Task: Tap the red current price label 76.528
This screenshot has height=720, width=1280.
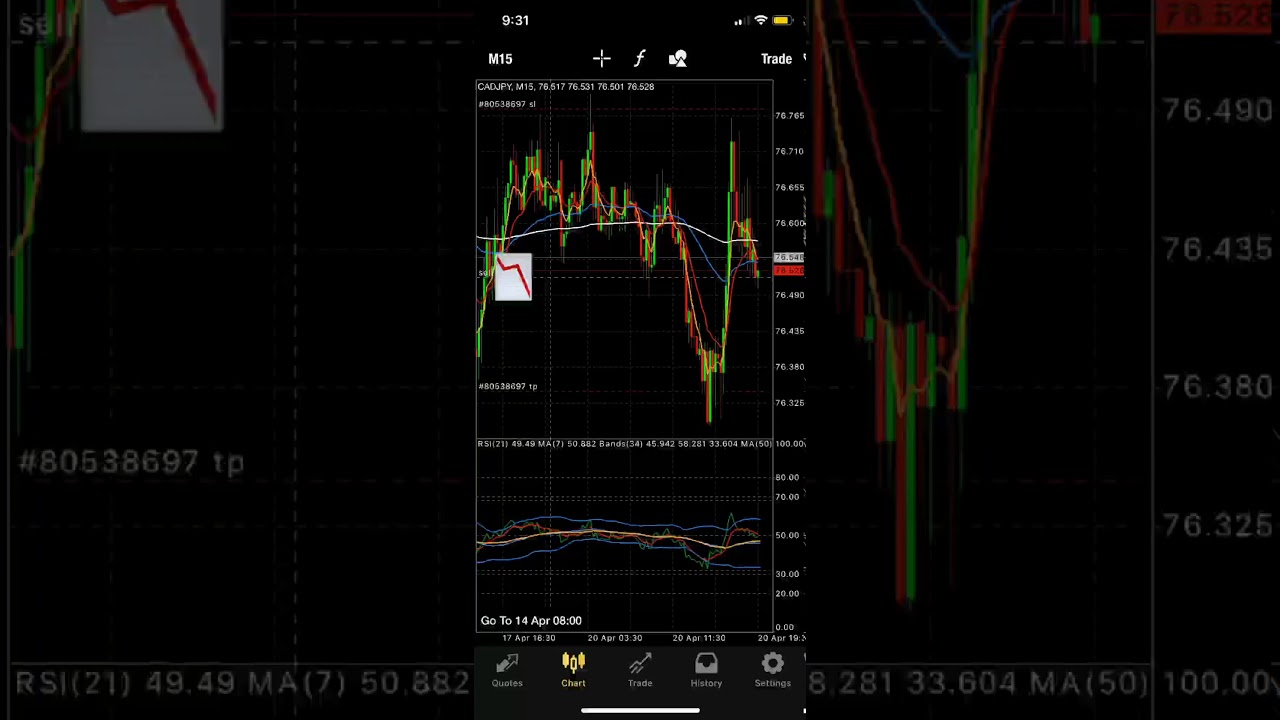Action: coord(788,271)
